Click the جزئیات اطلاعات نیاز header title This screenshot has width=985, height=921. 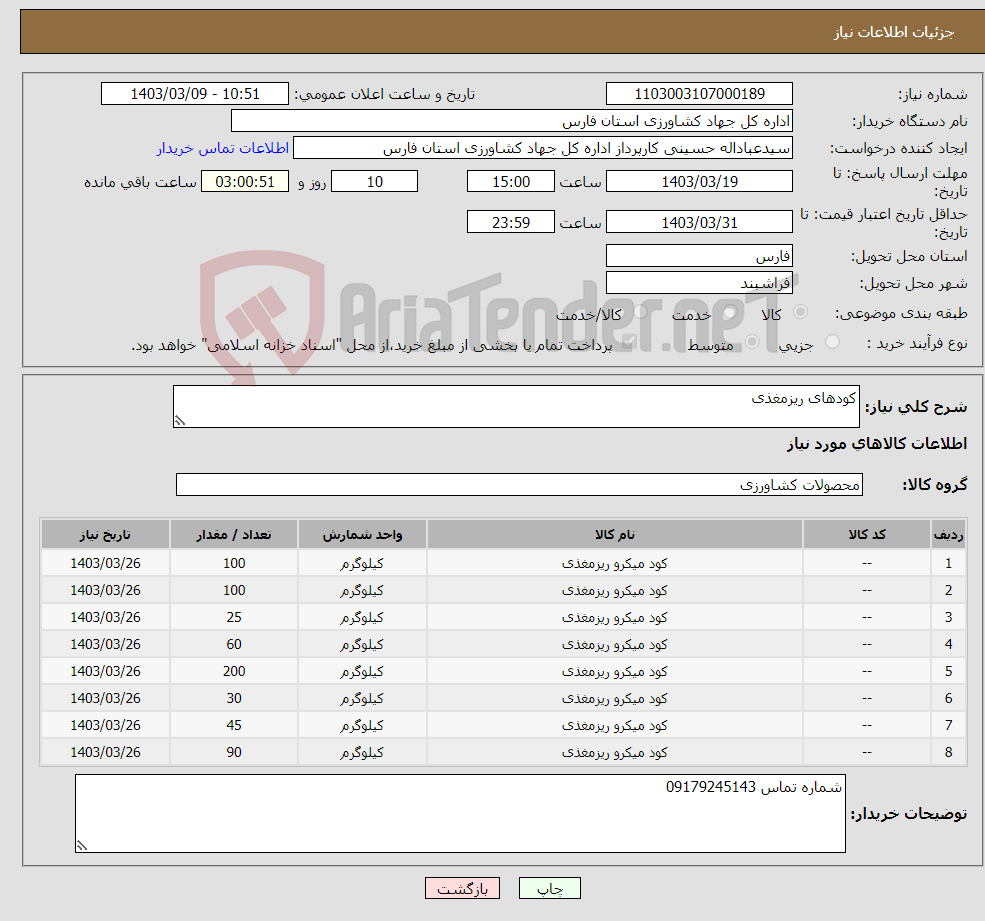point(893,31)
